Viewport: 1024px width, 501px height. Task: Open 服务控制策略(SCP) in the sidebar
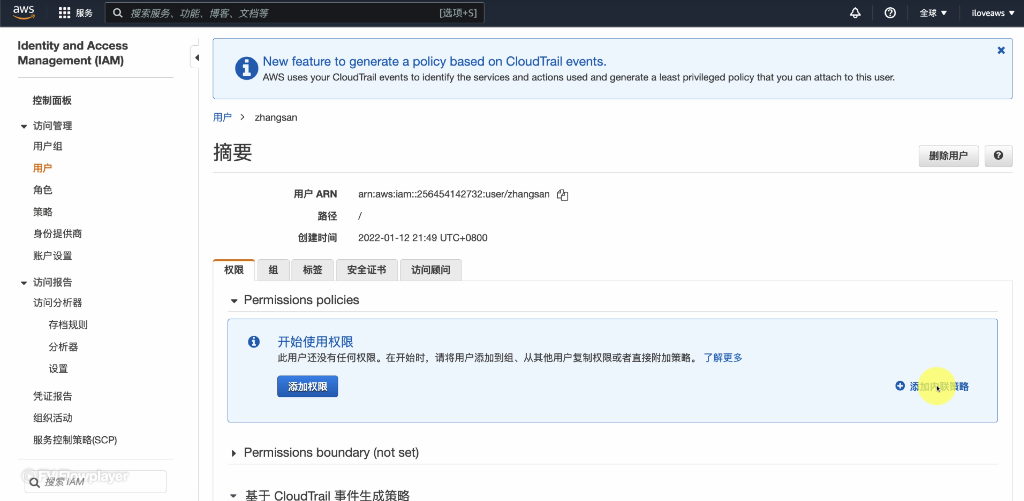[x=74, y=440]
